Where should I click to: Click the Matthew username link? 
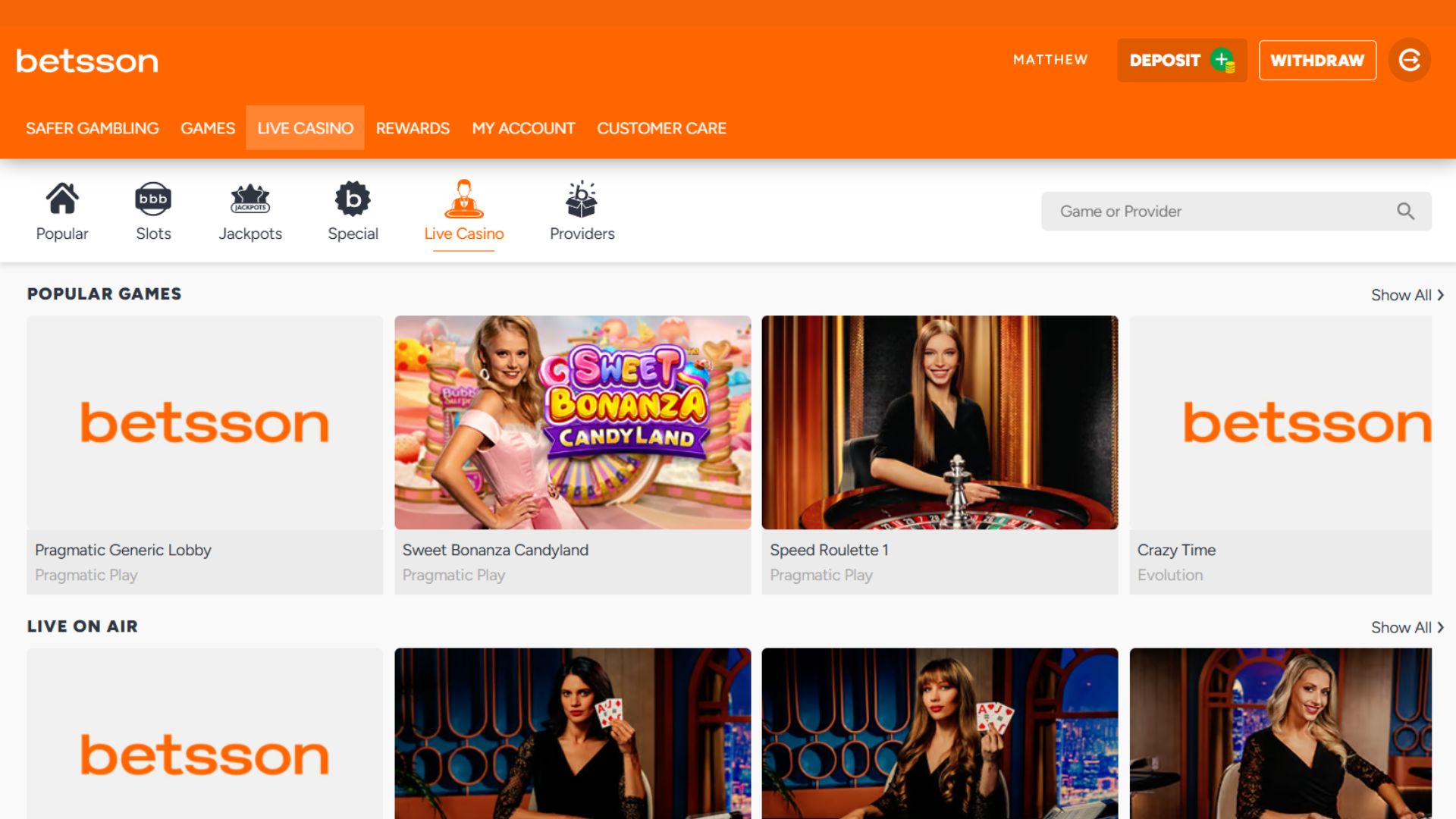1050,60
